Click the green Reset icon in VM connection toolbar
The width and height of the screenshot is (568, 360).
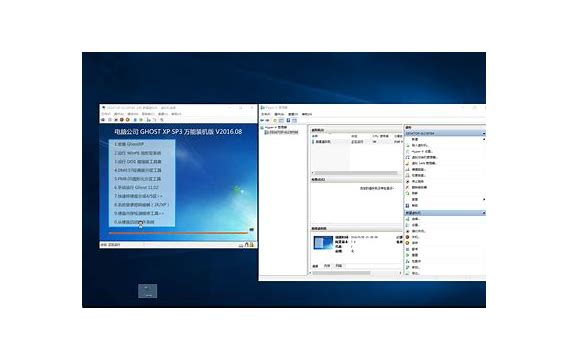[141, 120]
